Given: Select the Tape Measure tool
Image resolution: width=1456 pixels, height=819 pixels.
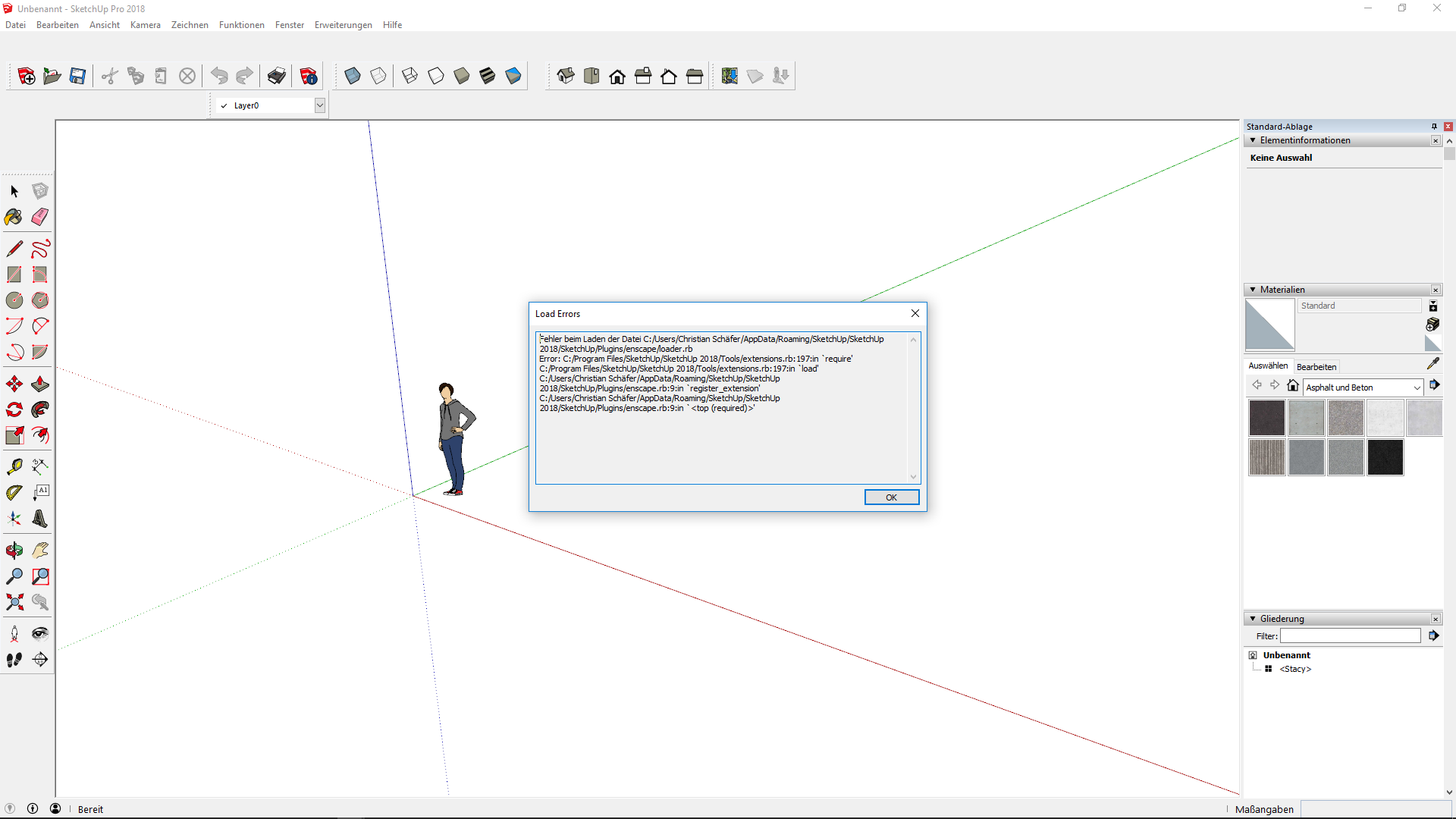Looking at the screenshot, I should pos(14,466).
